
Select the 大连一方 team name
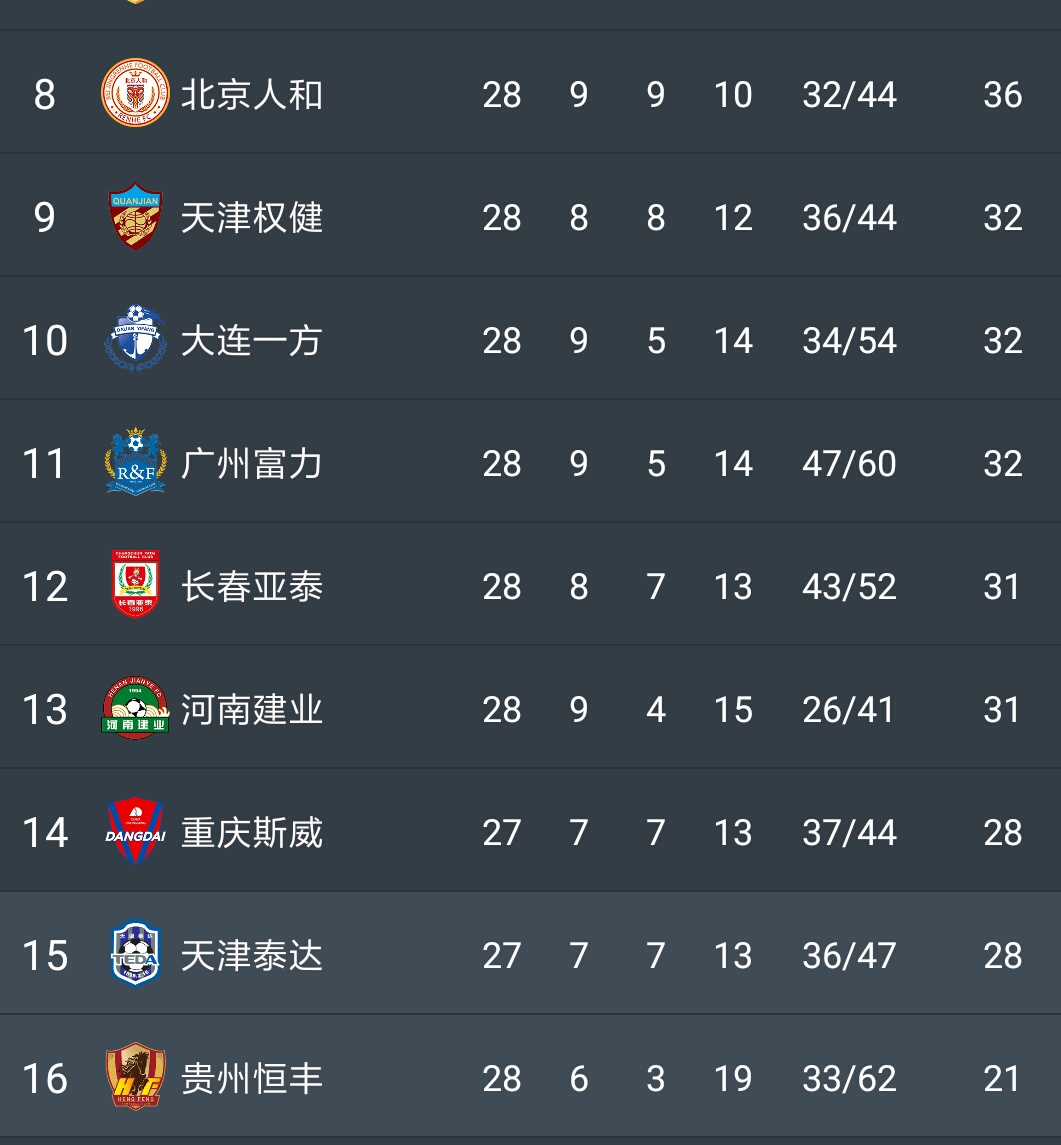tap(251, 341)
